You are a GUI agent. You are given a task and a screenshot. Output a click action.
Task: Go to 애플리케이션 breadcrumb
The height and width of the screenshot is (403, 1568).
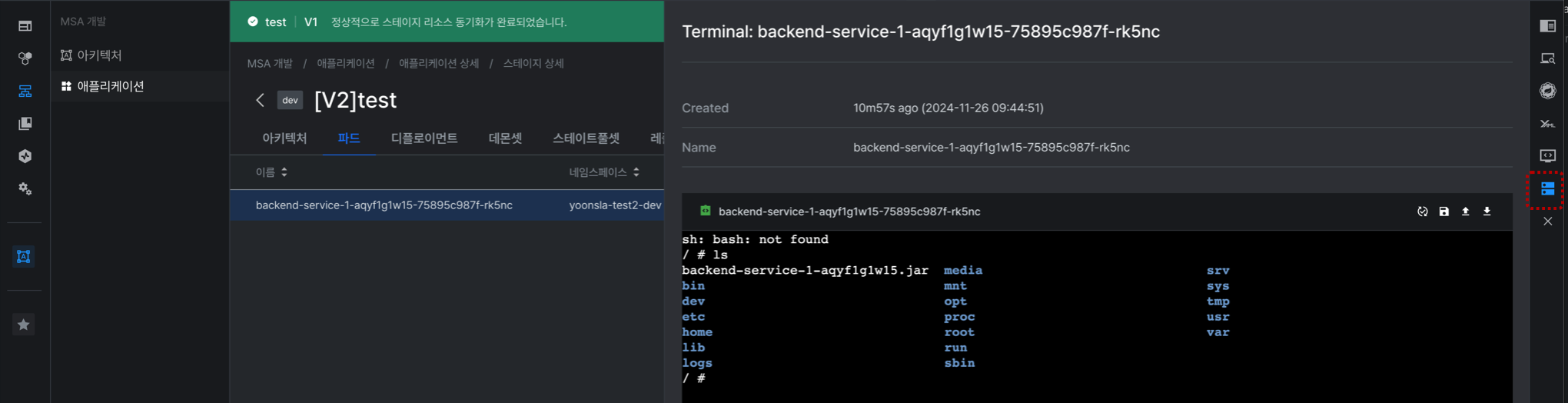(x=346, y=63)
